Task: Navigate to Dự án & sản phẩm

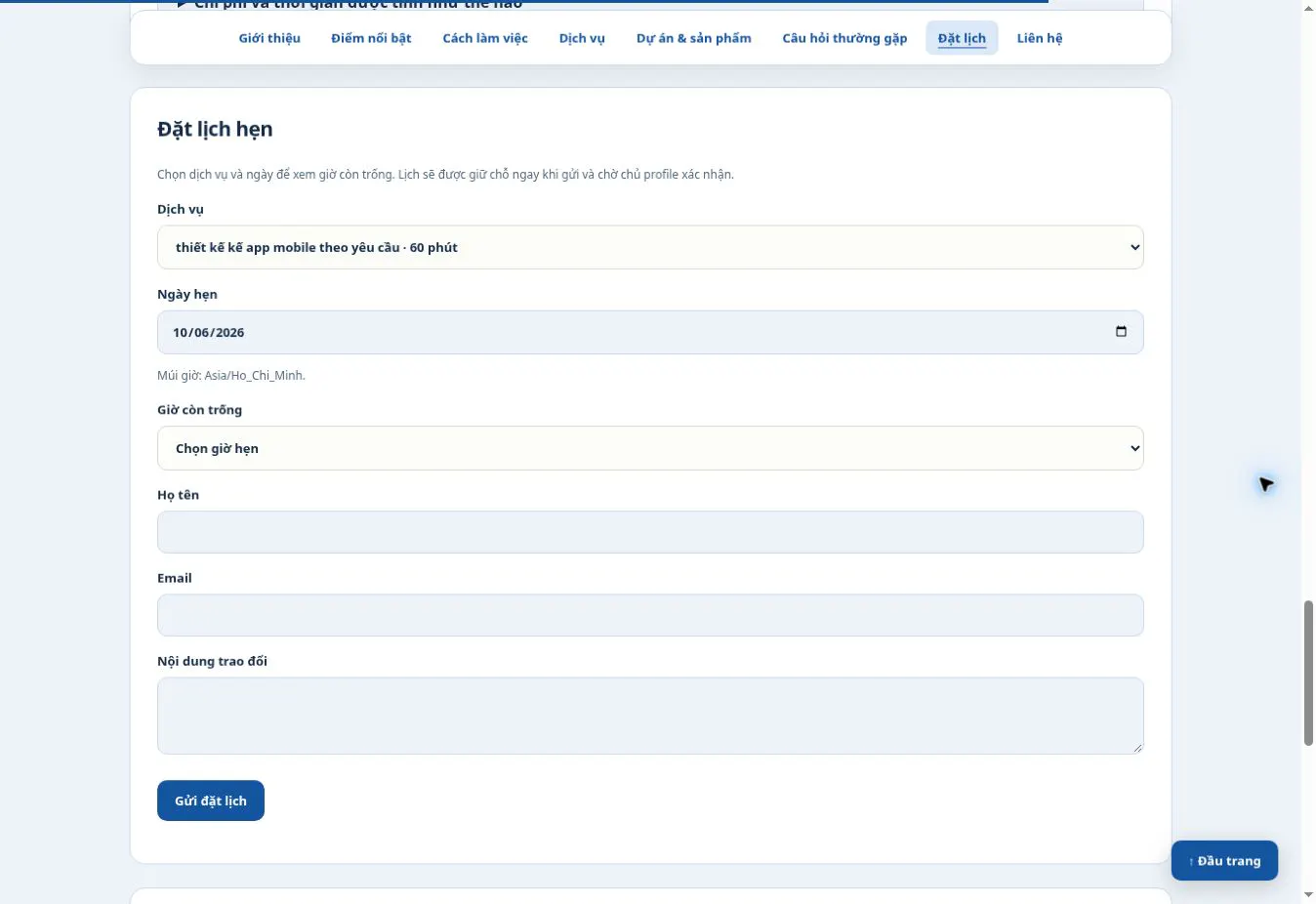Action: tap(694, 38)
